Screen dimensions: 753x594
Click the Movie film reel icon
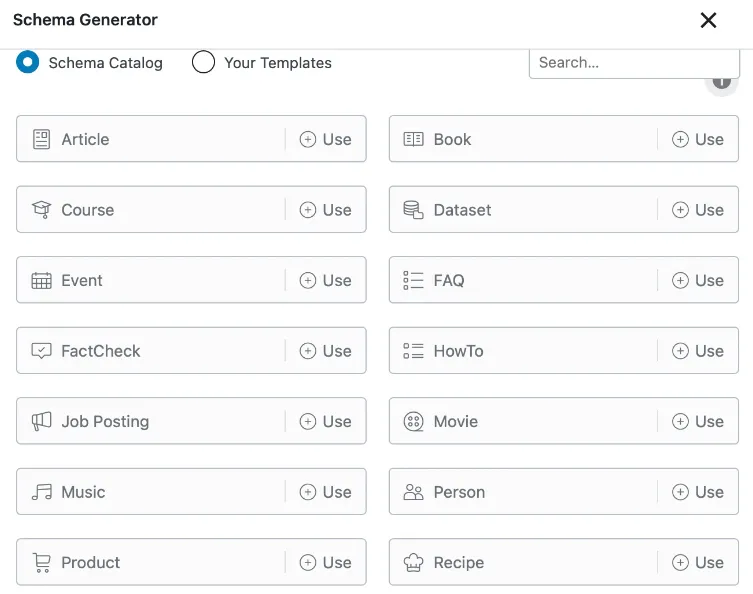point(413,422)
